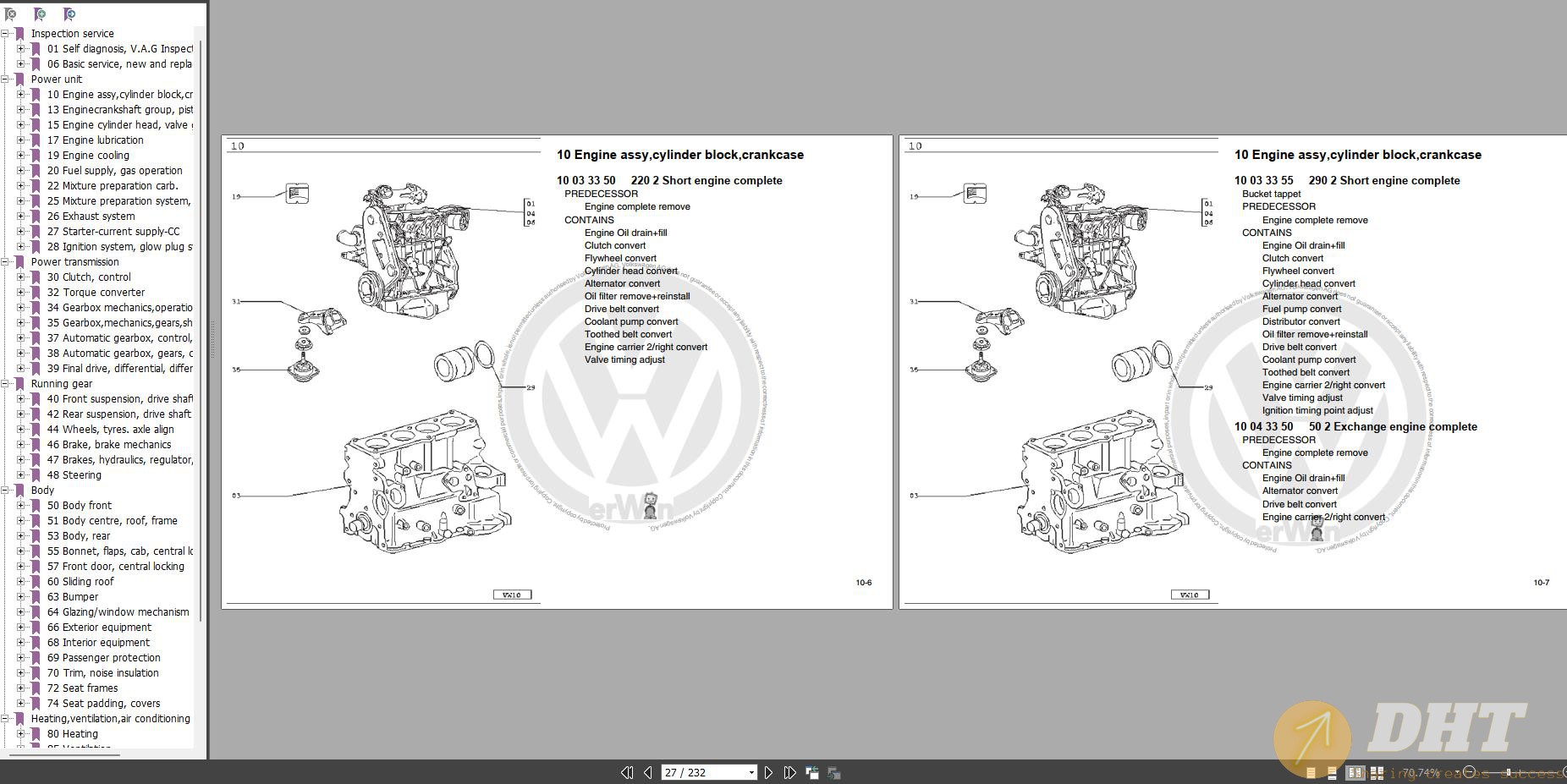
Task: Click the left page 10-6 thumbnail
Action: [557, 371]
